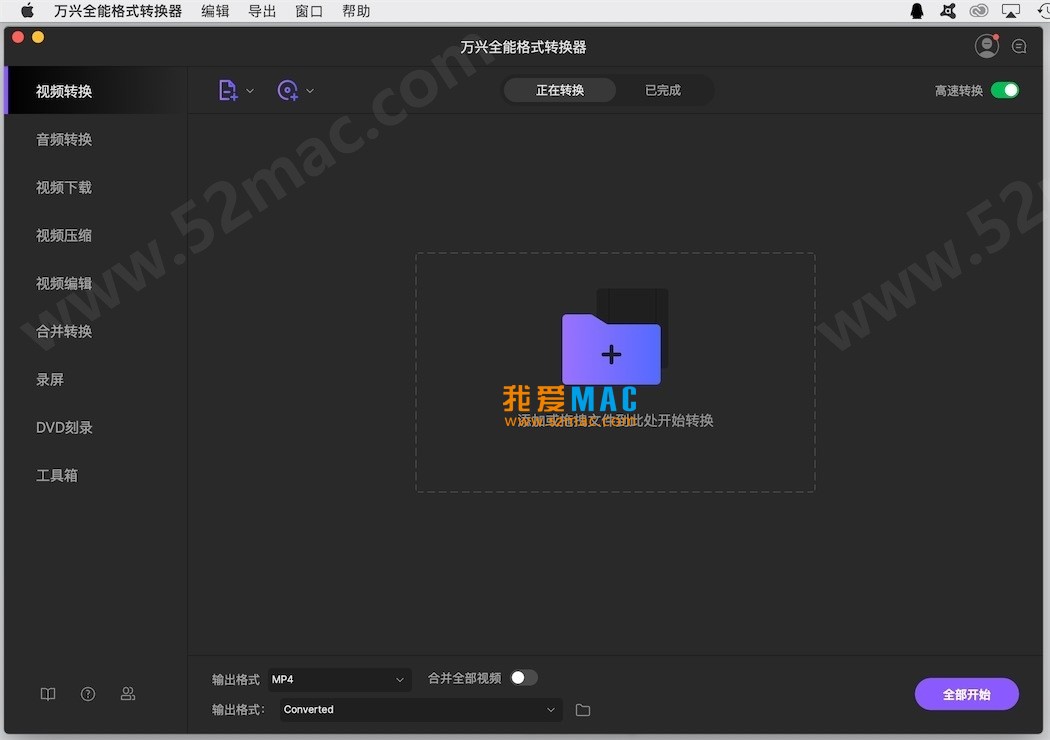1050x740 pixels.
Task: Click the help question mark icon
Action: click(x=88, y=694)
